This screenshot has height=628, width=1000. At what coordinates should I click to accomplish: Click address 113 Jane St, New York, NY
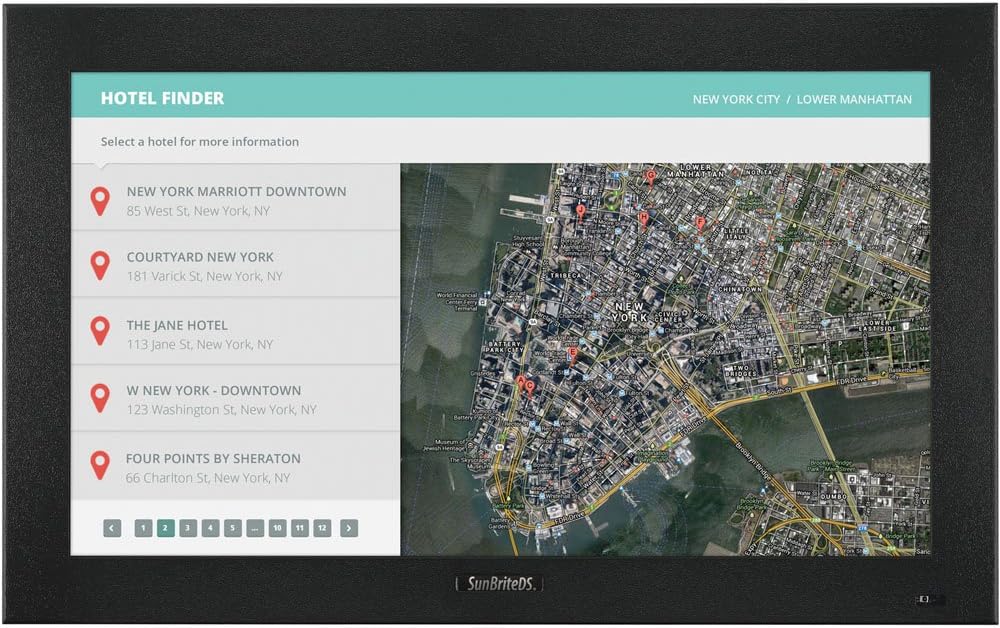click(200, 344)
